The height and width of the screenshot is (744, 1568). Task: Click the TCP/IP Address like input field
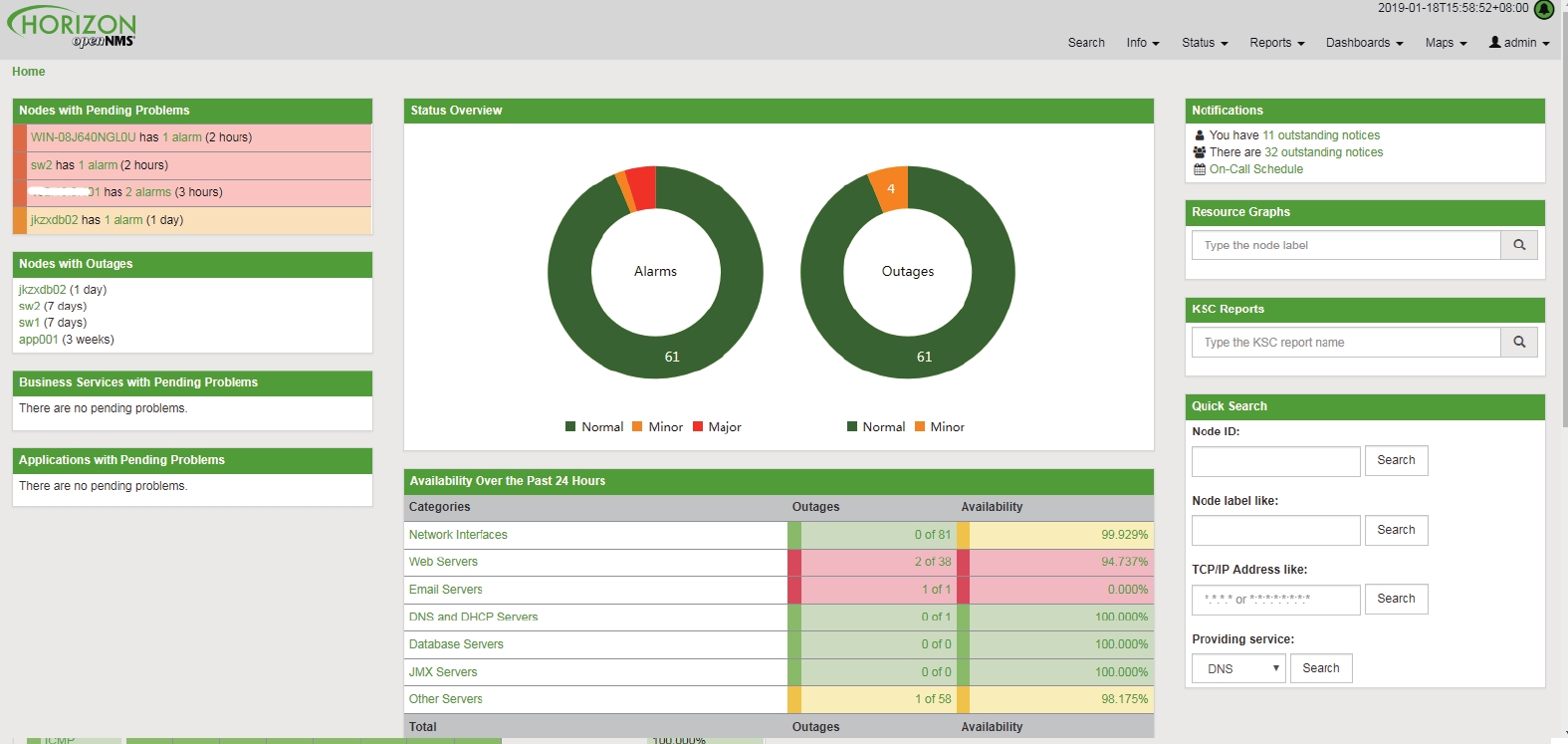(1275, 600)
